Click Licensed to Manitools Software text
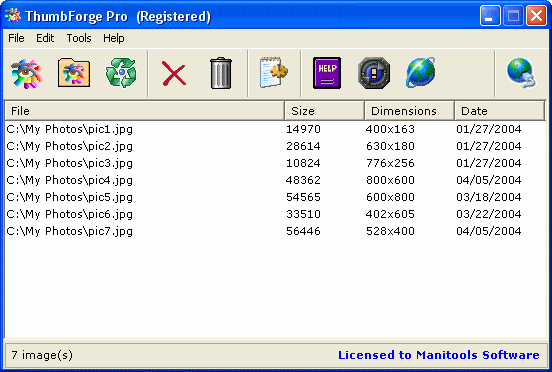This screenshot has height=372, width=552. pyautogui.click(x=439, y=355)
